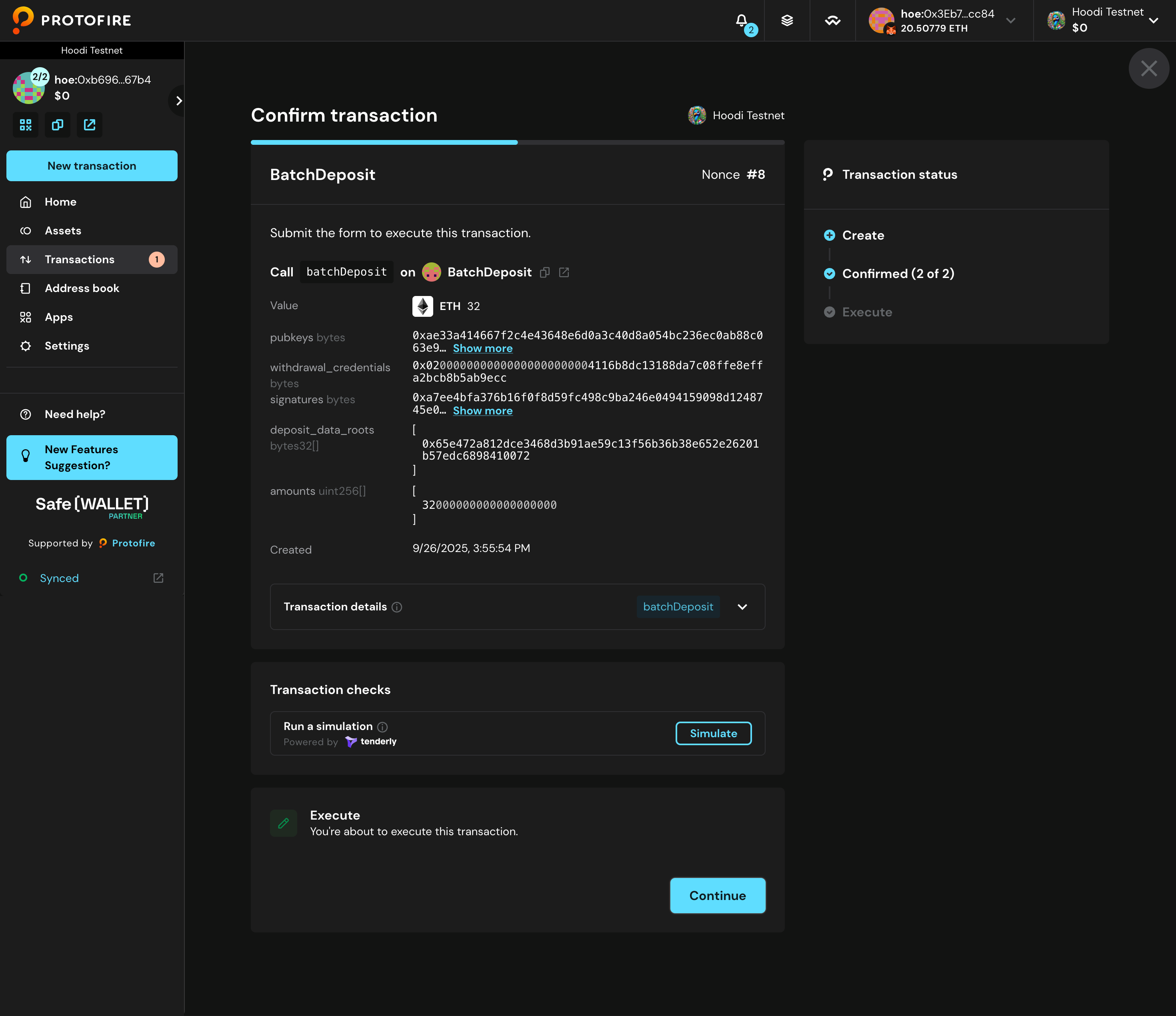Show more of pubkeys bytes
Viewport: 1176px width, 1016px height.
482,348
